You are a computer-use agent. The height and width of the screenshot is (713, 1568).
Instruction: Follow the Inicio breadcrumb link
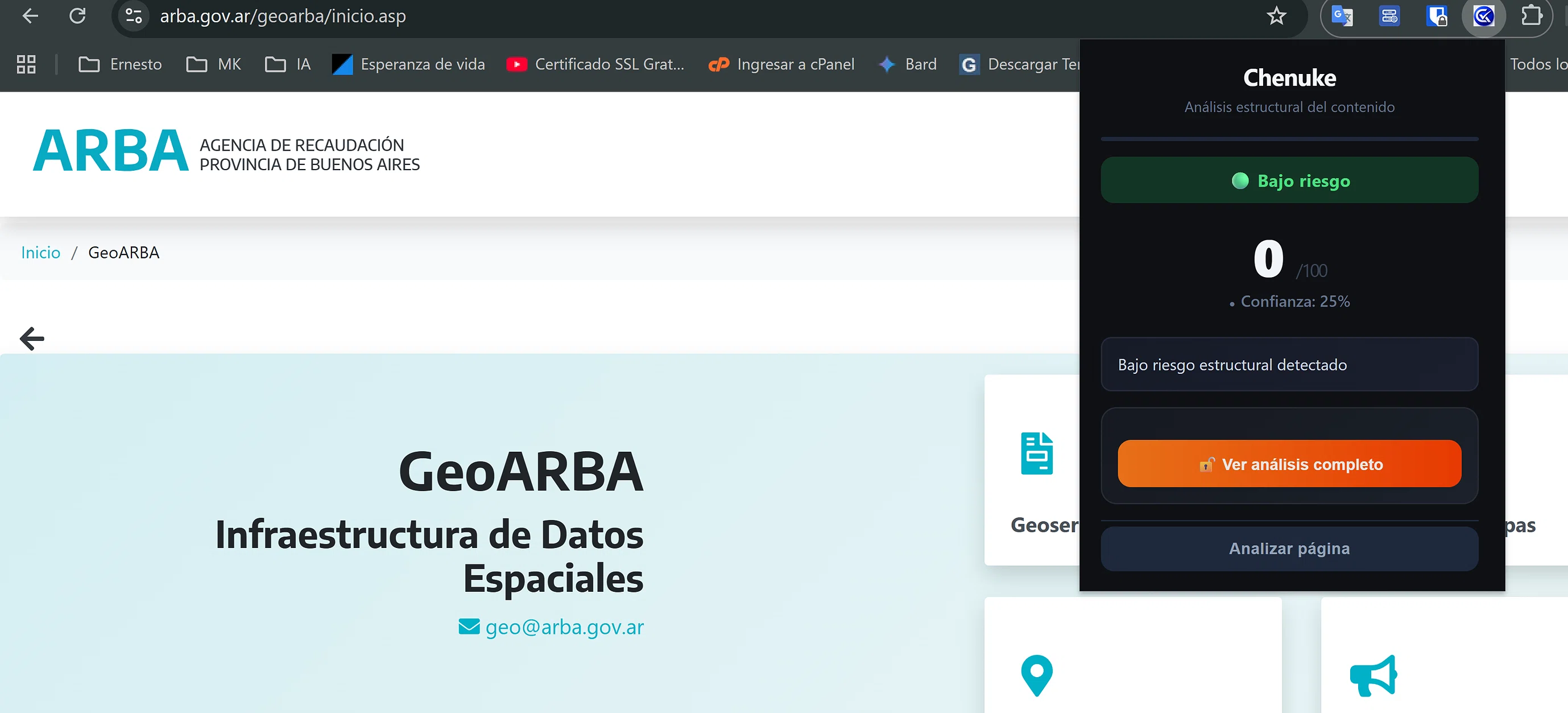click(41, 252)
